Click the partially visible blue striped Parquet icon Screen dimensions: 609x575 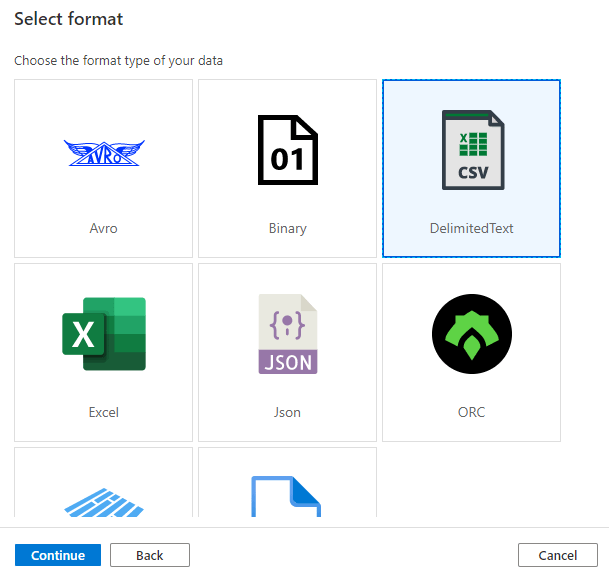pos(104,496)
